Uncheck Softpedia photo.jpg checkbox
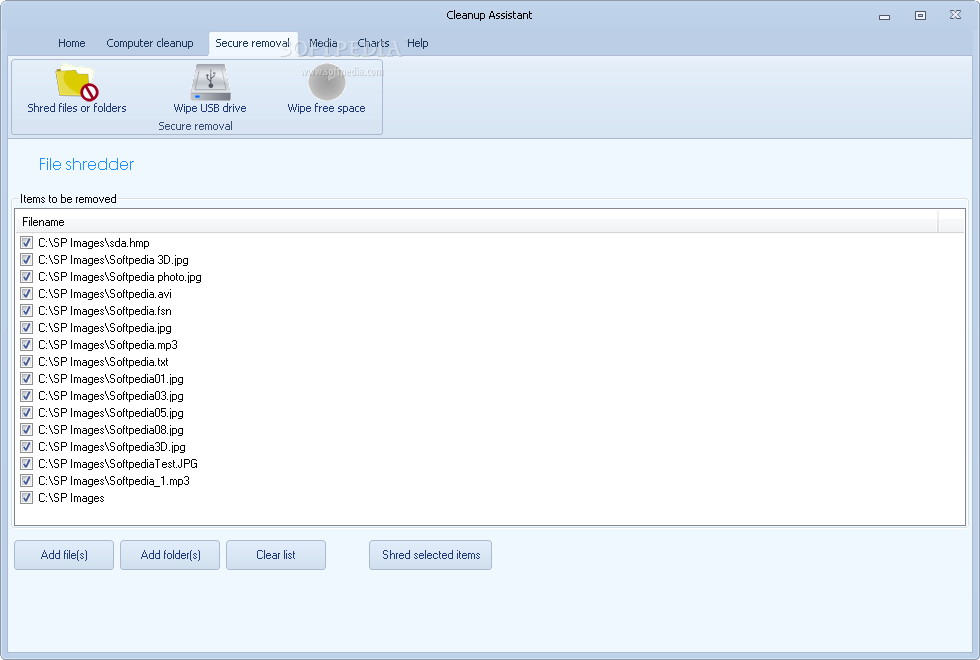This screenshot has width=980, height=660. 26,276
